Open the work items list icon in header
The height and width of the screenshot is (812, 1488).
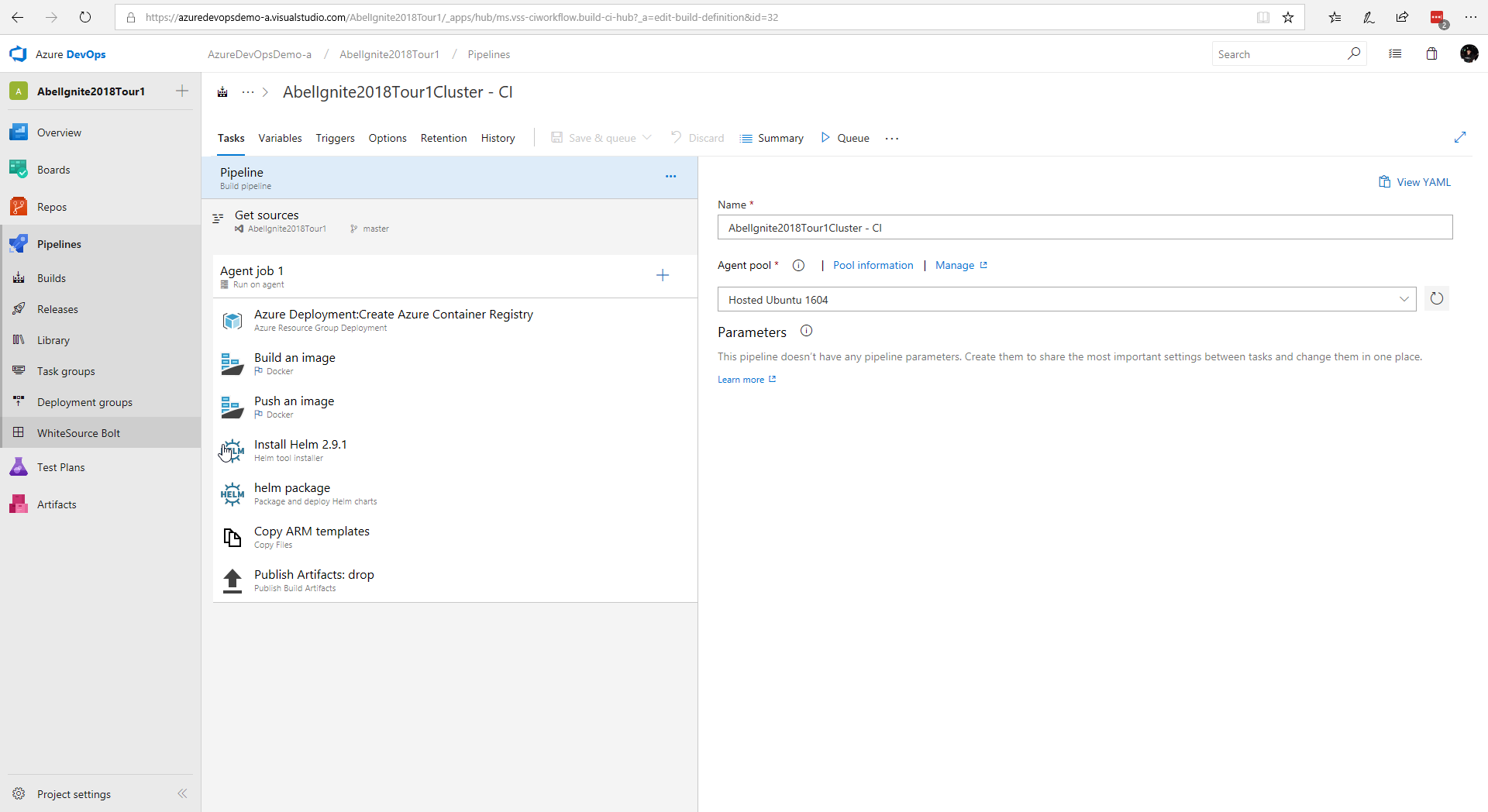[1395, 53]
